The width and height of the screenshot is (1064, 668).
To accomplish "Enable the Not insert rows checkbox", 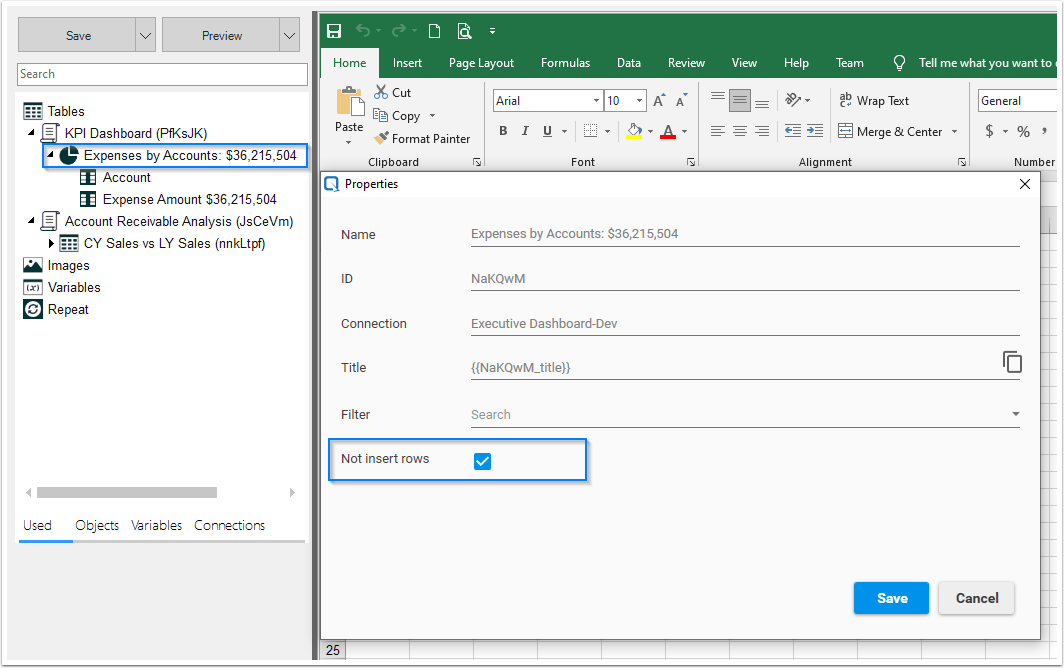I will coord(483,461).
